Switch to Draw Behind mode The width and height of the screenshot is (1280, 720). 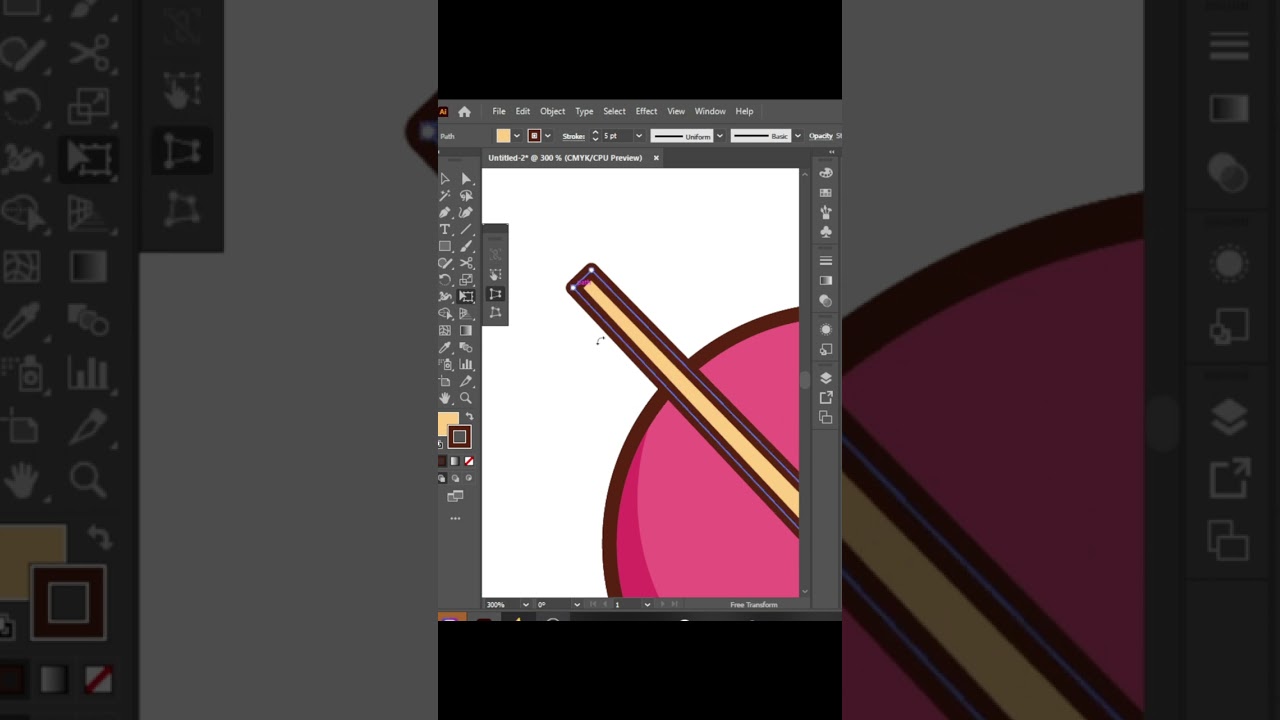tap(455, 478)
